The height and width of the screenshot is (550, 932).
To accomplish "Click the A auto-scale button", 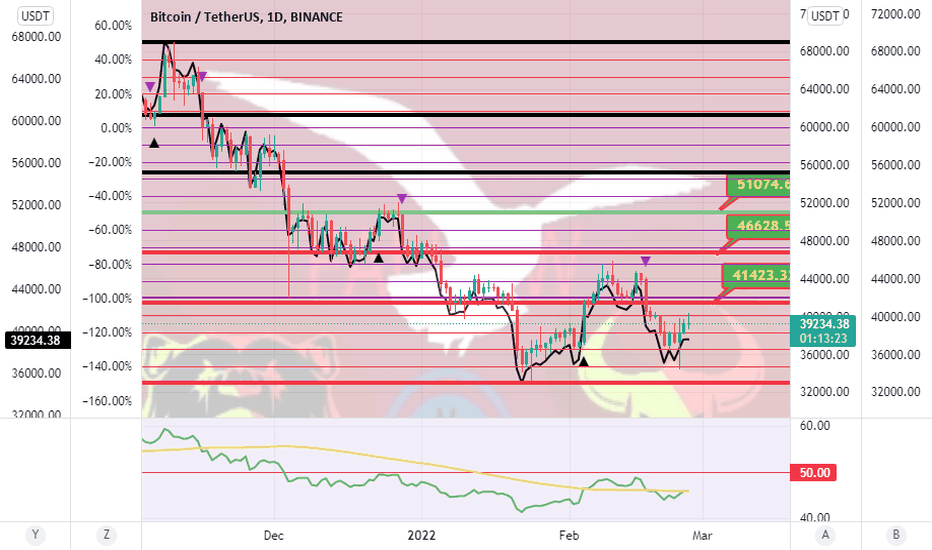I will coord(825,535).
